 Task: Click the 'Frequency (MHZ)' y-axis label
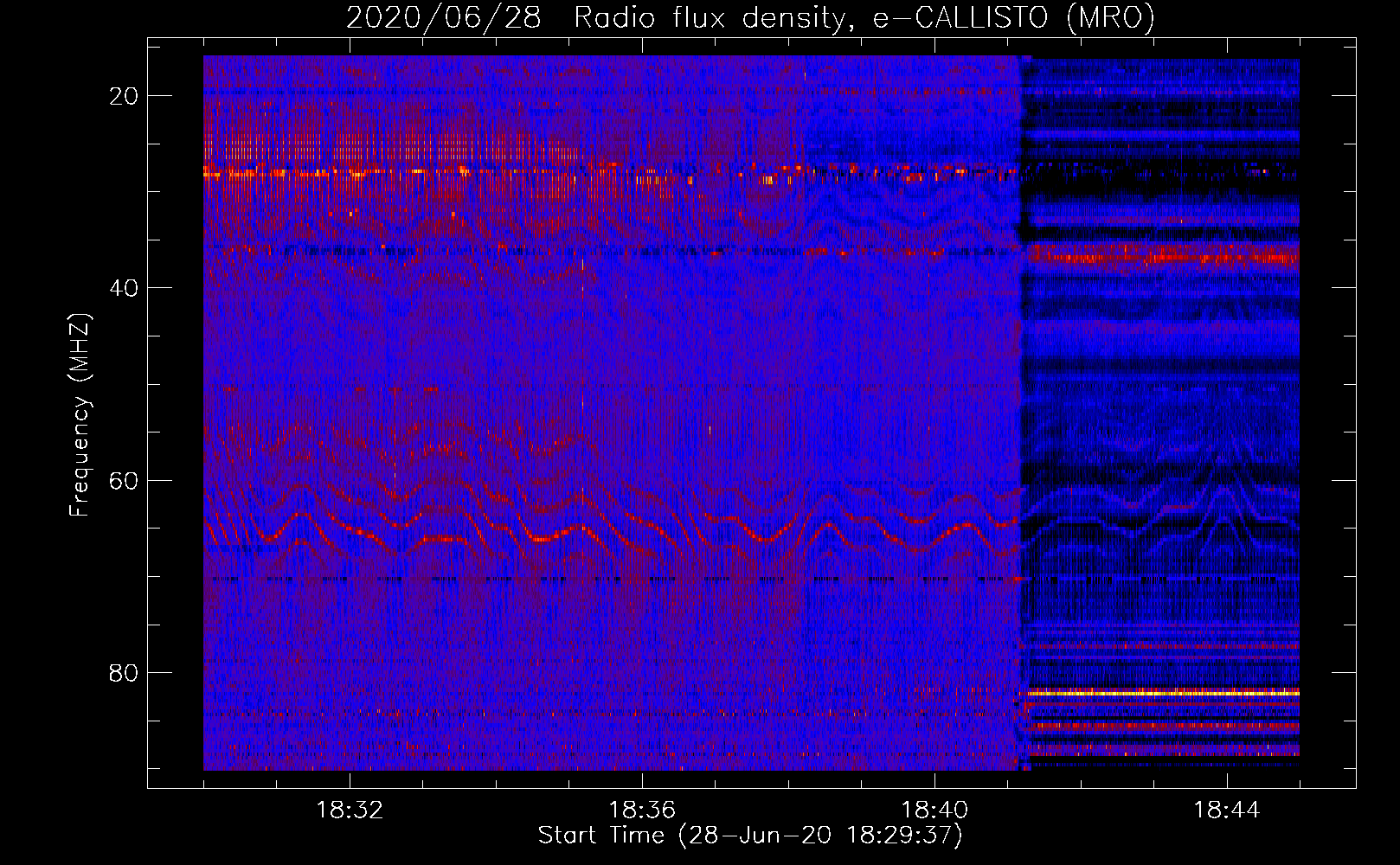click(80, 415)
